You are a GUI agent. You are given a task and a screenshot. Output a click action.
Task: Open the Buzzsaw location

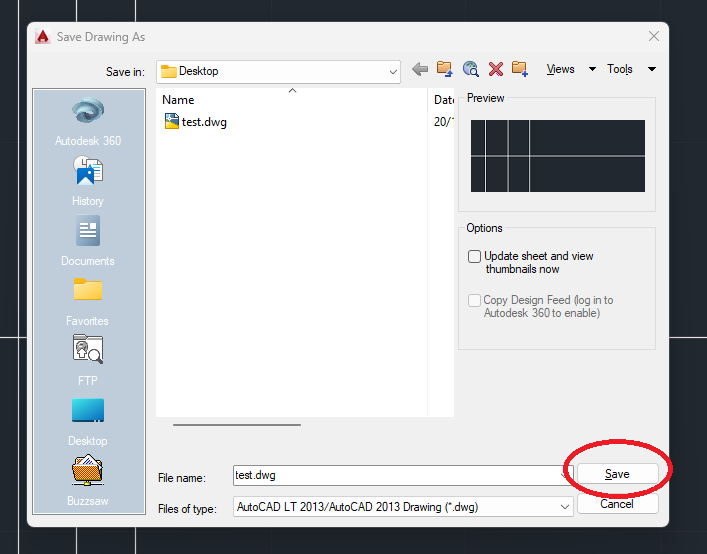88,481
